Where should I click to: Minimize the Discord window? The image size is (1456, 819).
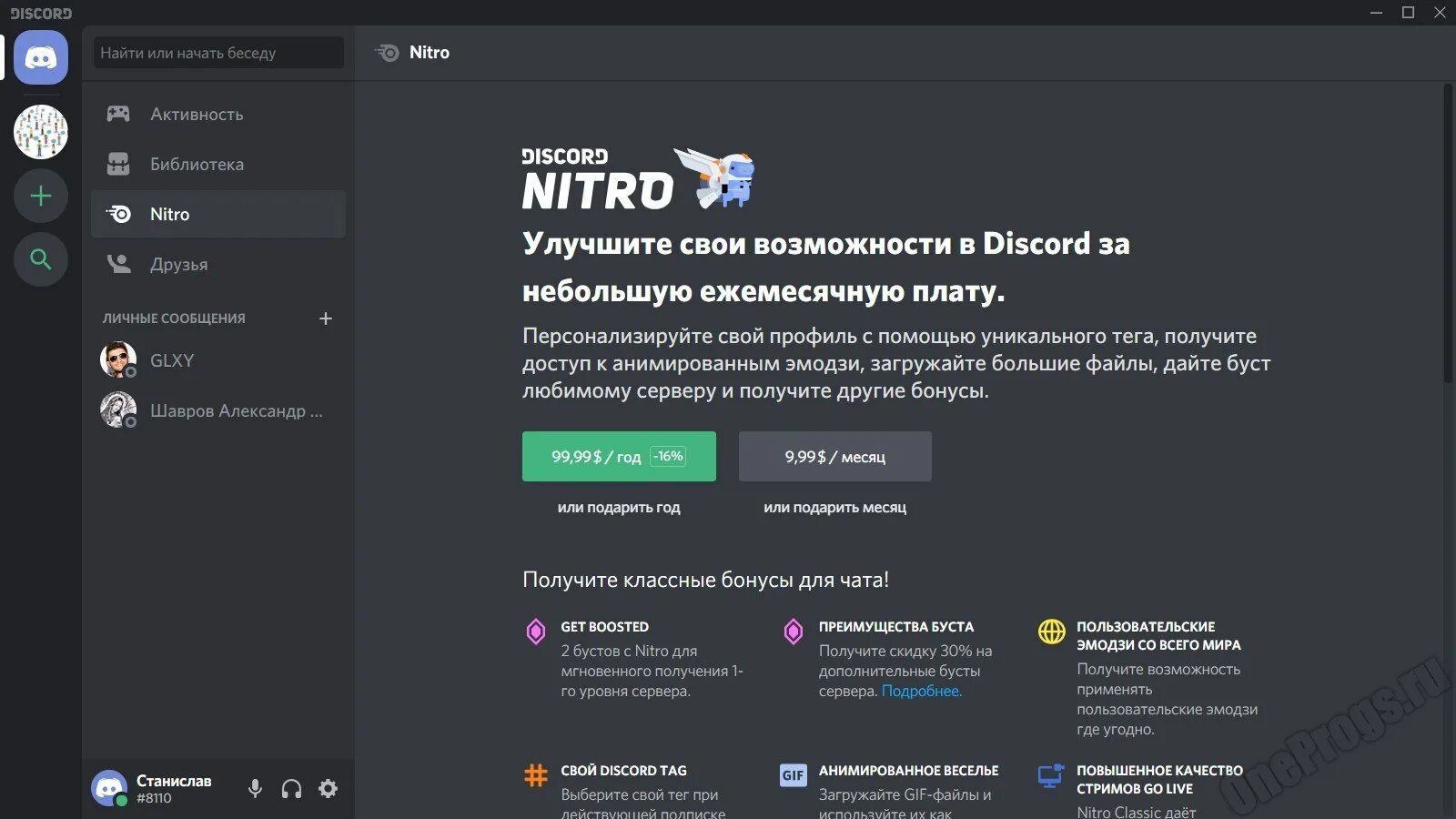tap(1377, 13)
